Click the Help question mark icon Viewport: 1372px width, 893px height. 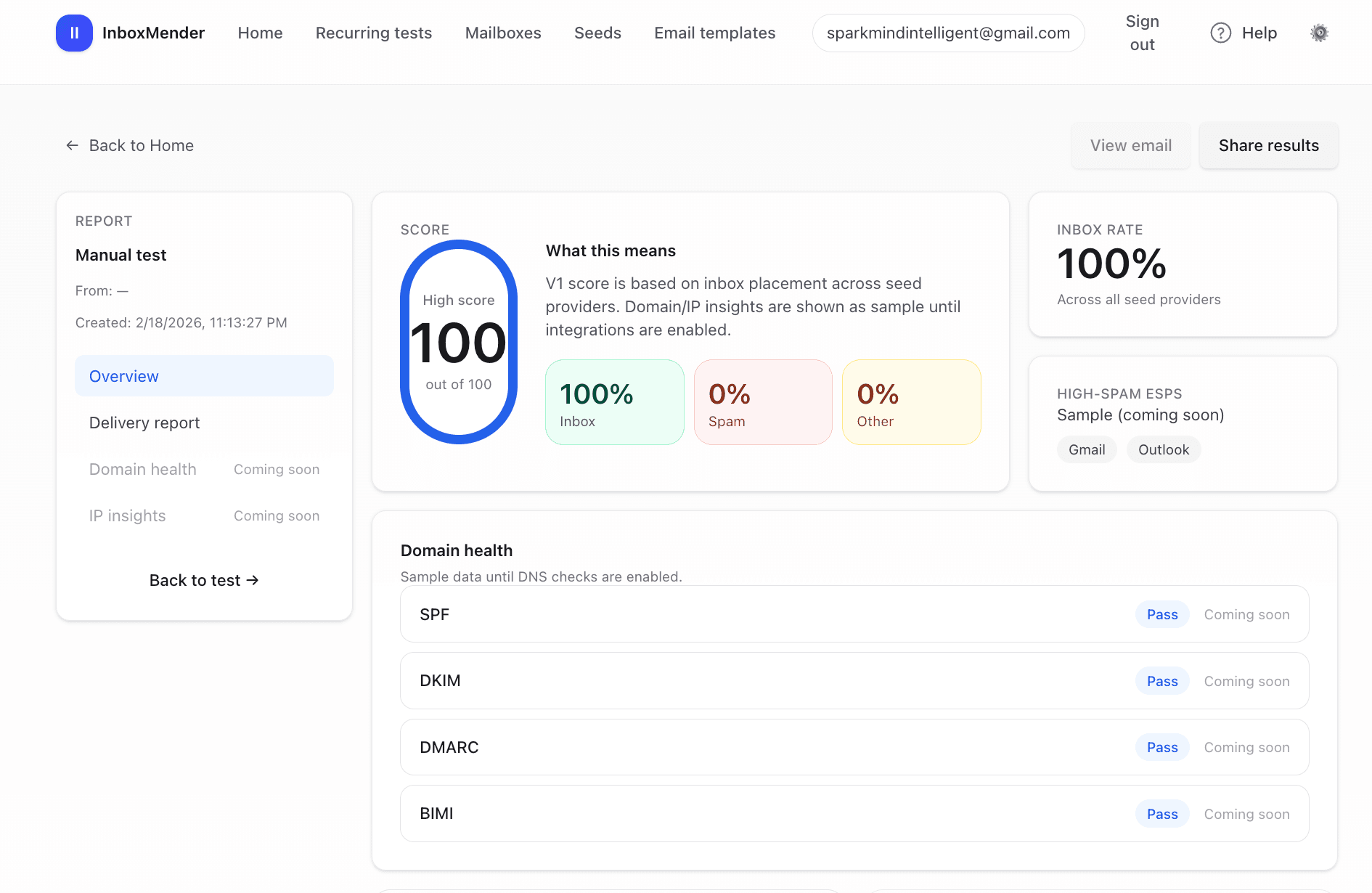coord(1220,33)
